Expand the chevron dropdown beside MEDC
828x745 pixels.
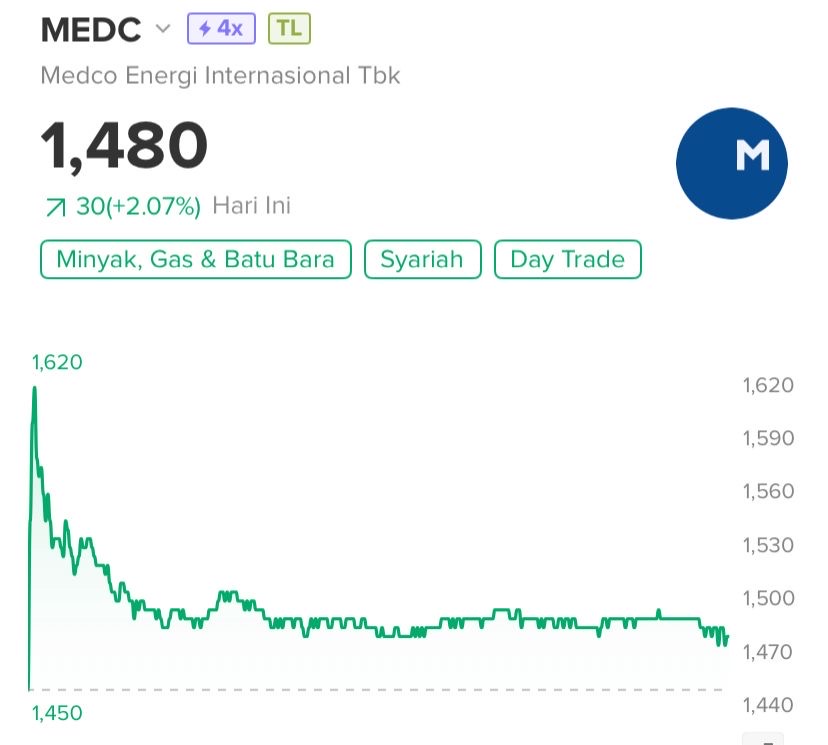coord(163,29)
